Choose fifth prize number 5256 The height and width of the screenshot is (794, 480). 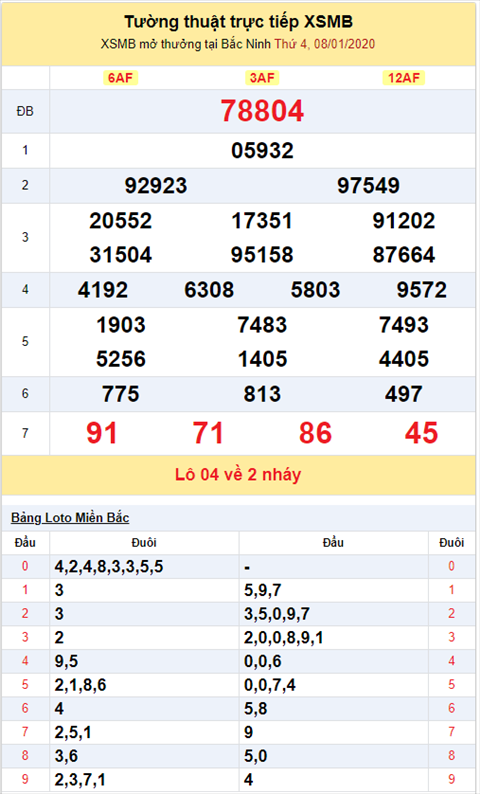tap(121, 360)
